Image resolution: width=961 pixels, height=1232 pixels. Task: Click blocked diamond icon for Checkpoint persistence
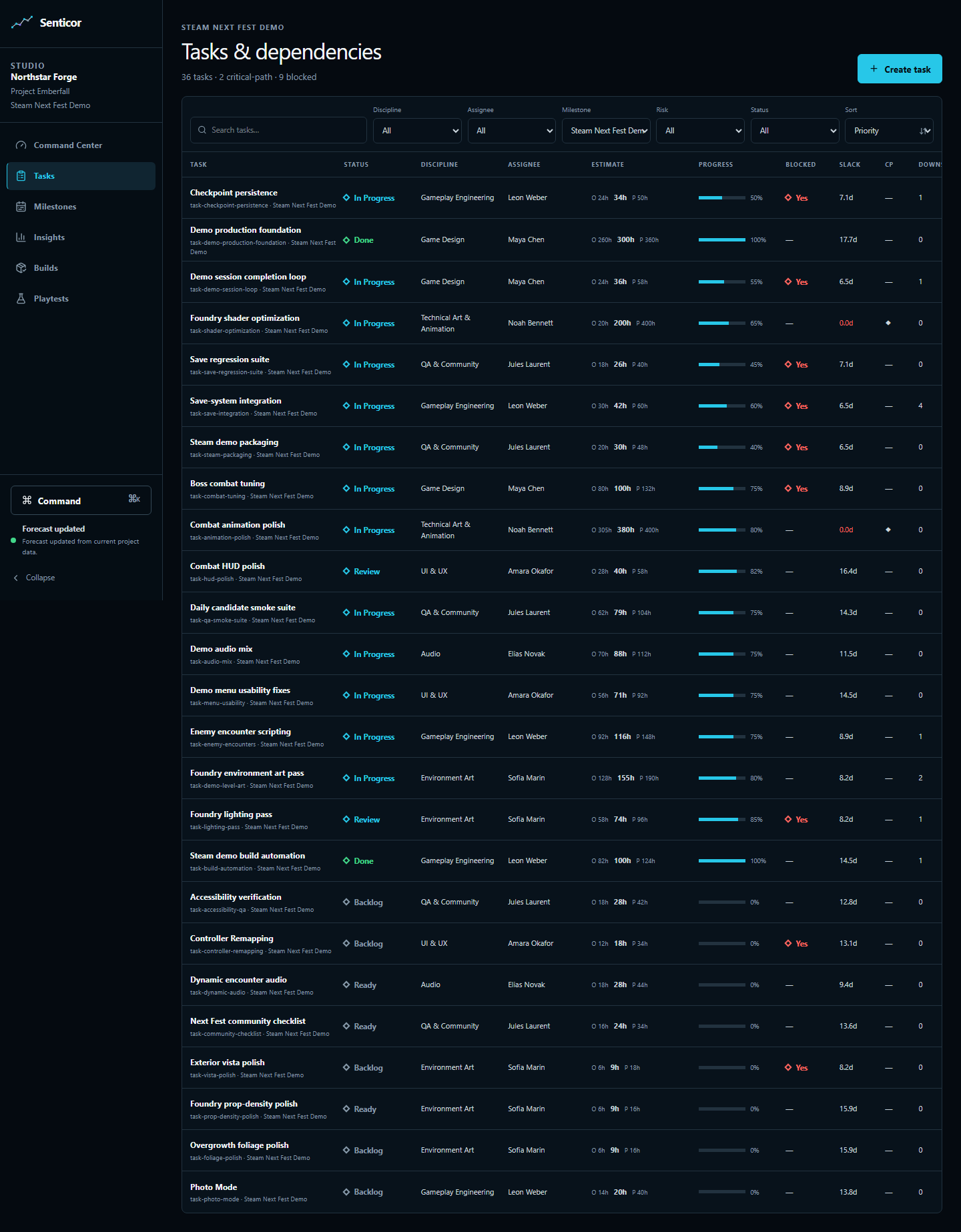(788, 197)
